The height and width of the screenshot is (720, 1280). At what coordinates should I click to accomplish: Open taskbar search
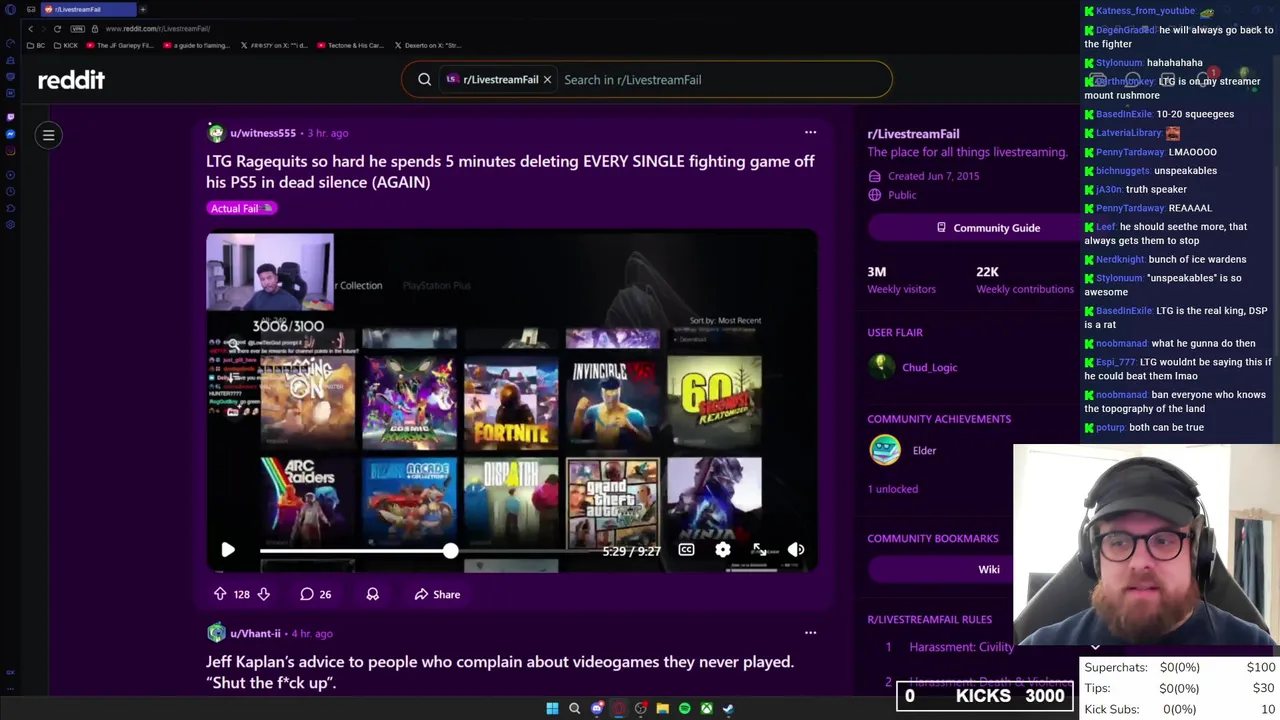pyautogui.click(x=574, y=708)
